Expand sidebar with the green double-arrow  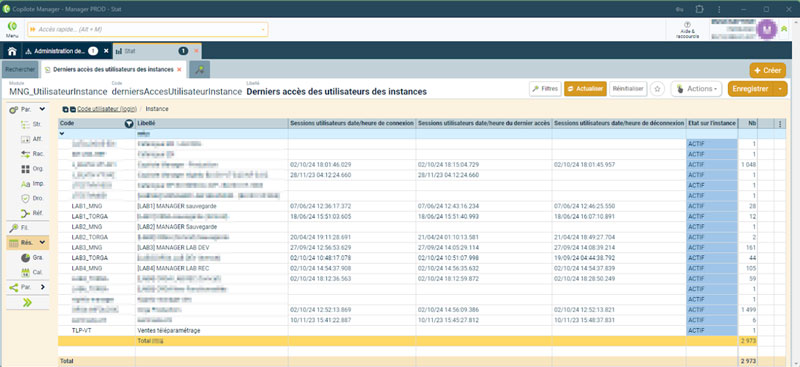tap(27, 303)
